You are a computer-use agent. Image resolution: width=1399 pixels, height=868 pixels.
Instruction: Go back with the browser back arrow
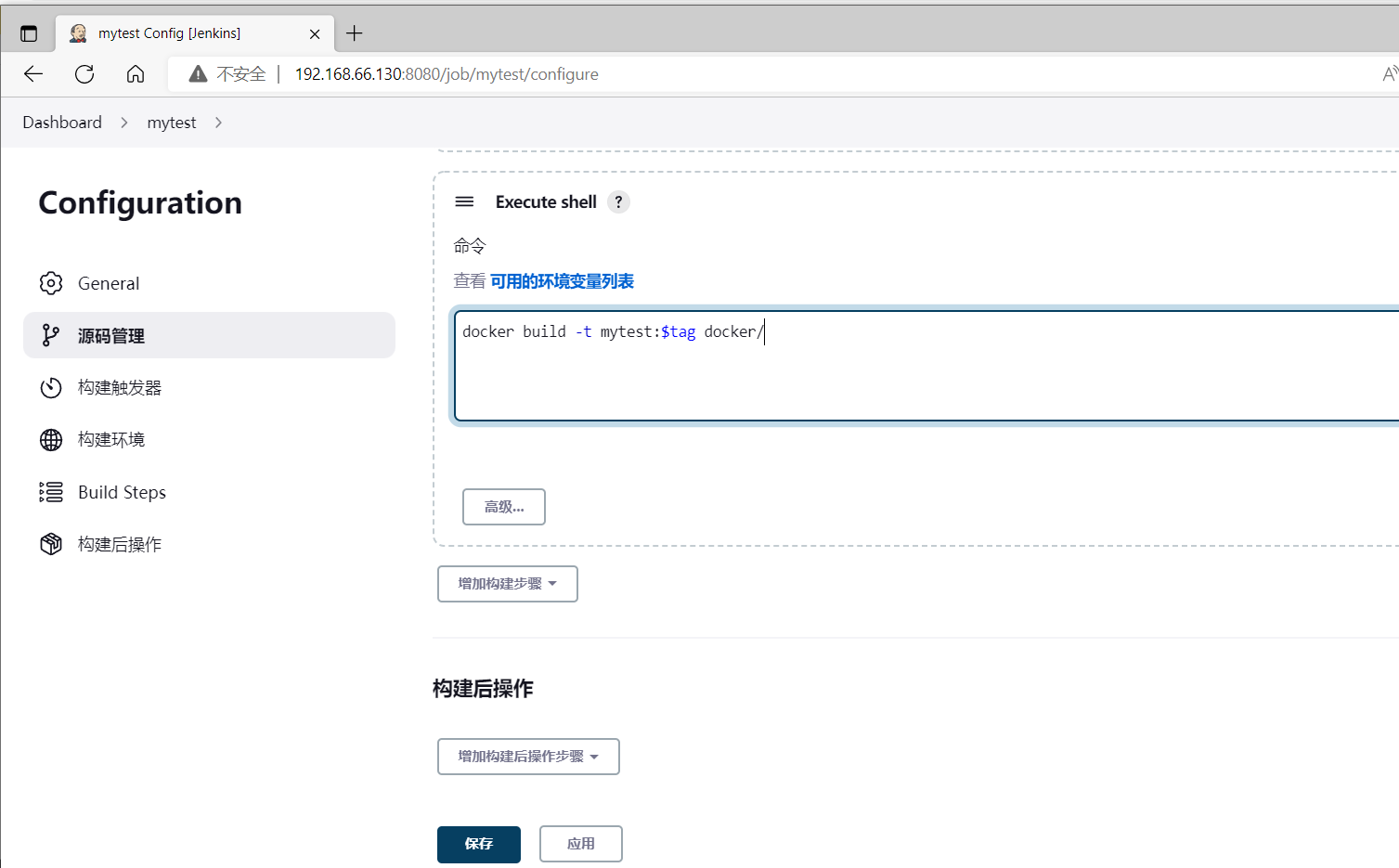pyautogui.click(x=33, y=74)
